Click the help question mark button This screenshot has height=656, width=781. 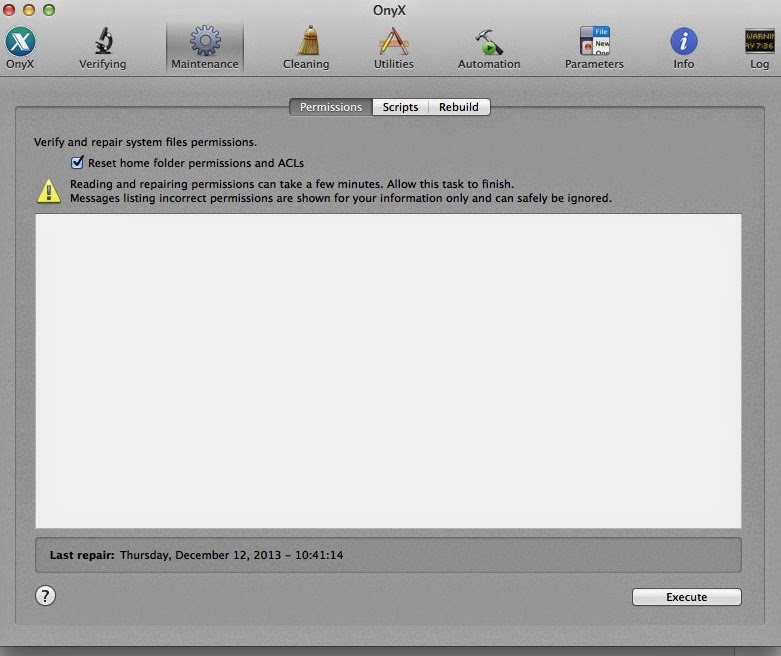coord(45,595)
